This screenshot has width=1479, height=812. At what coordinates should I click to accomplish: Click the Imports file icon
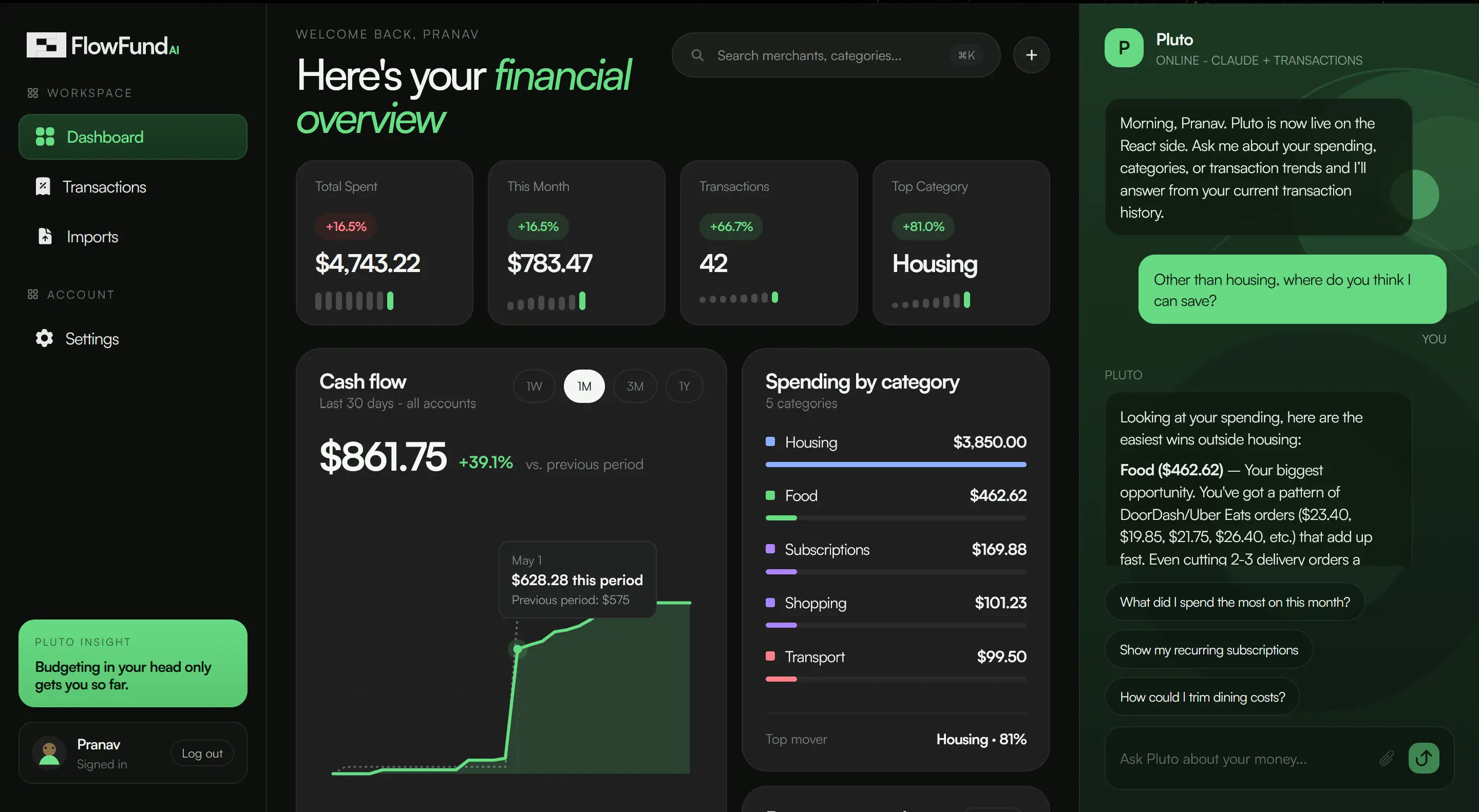(45, 237)
